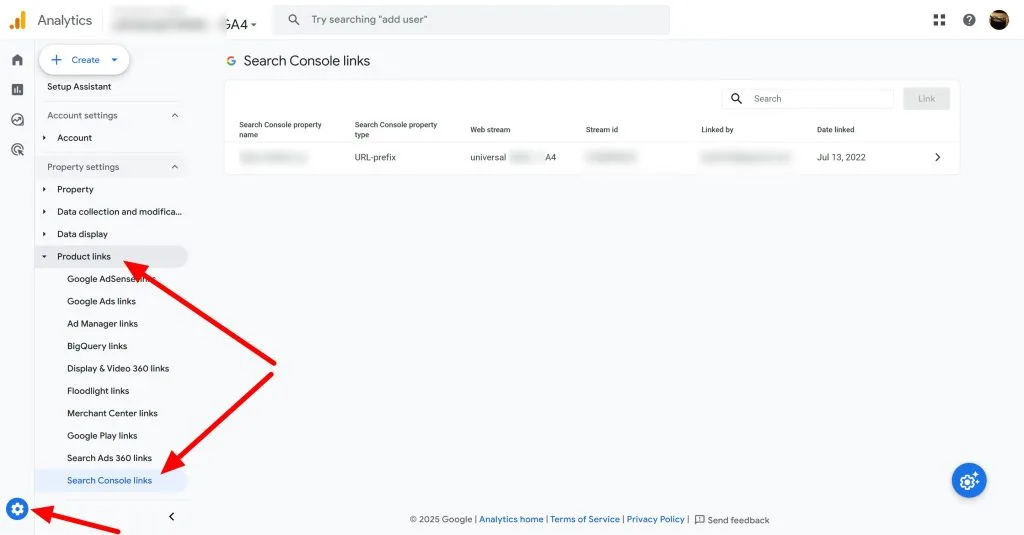
Task: Open Analytics home footer link
Action: click(x=511, y=519)
